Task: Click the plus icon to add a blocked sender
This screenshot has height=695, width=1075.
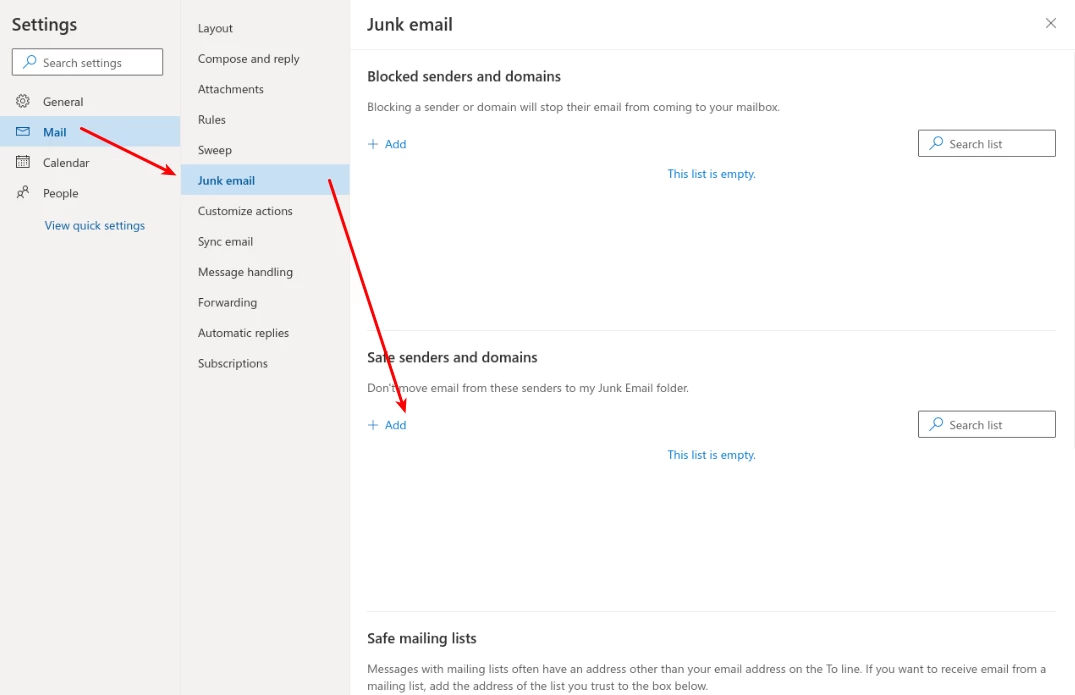Action: pos(373,143)
